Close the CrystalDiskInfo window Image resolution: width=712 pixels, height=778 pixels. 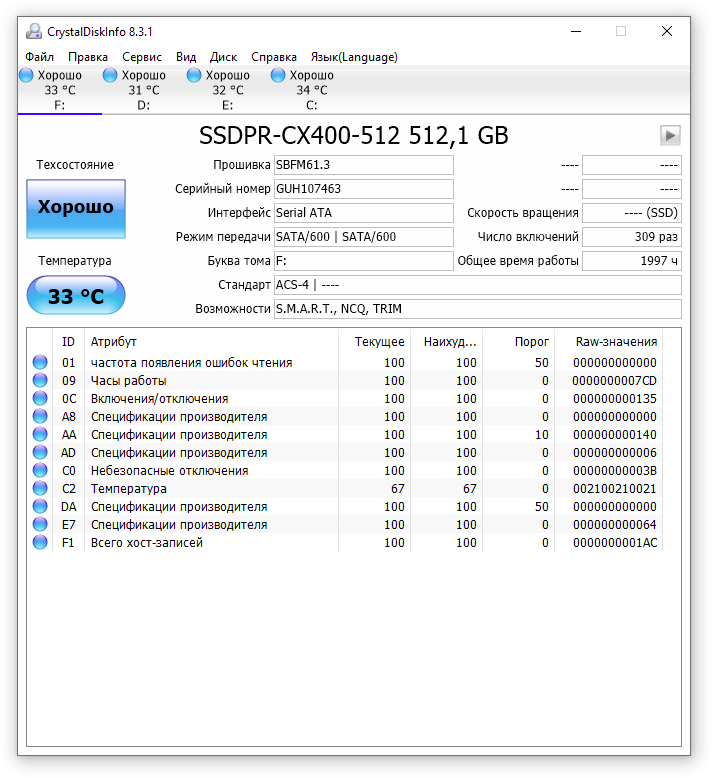tap(667, 31)
